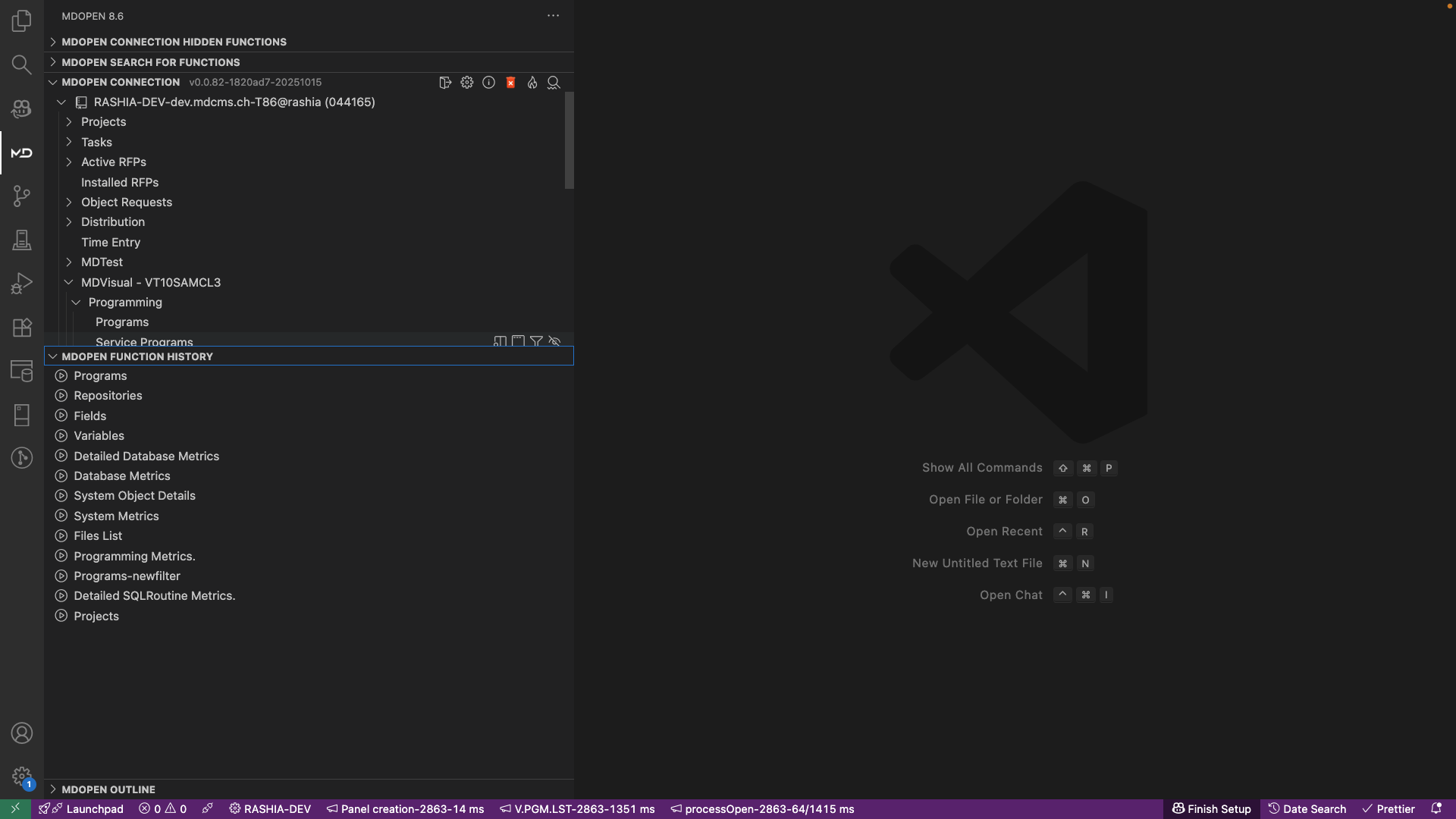Click the magnifier search icon in connection header

(x=554, y=83)
